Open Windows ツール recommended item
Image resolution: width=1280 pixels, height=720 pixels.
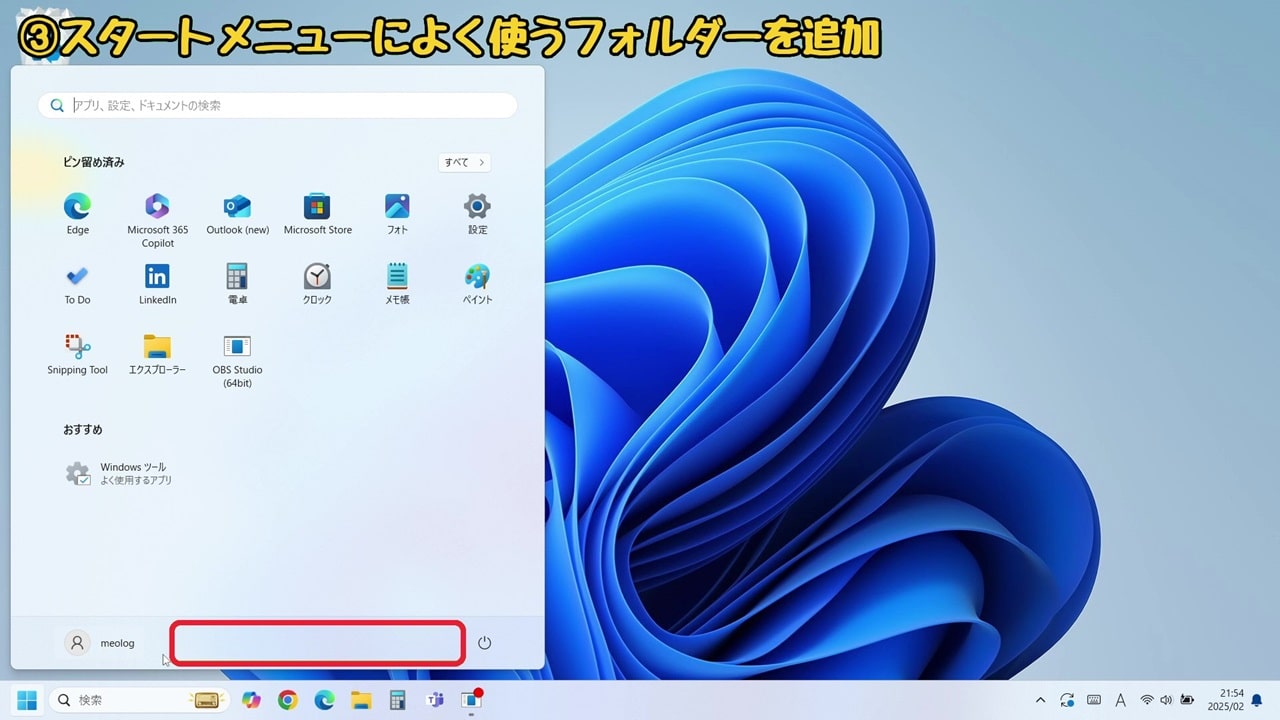tap(117, 473)
